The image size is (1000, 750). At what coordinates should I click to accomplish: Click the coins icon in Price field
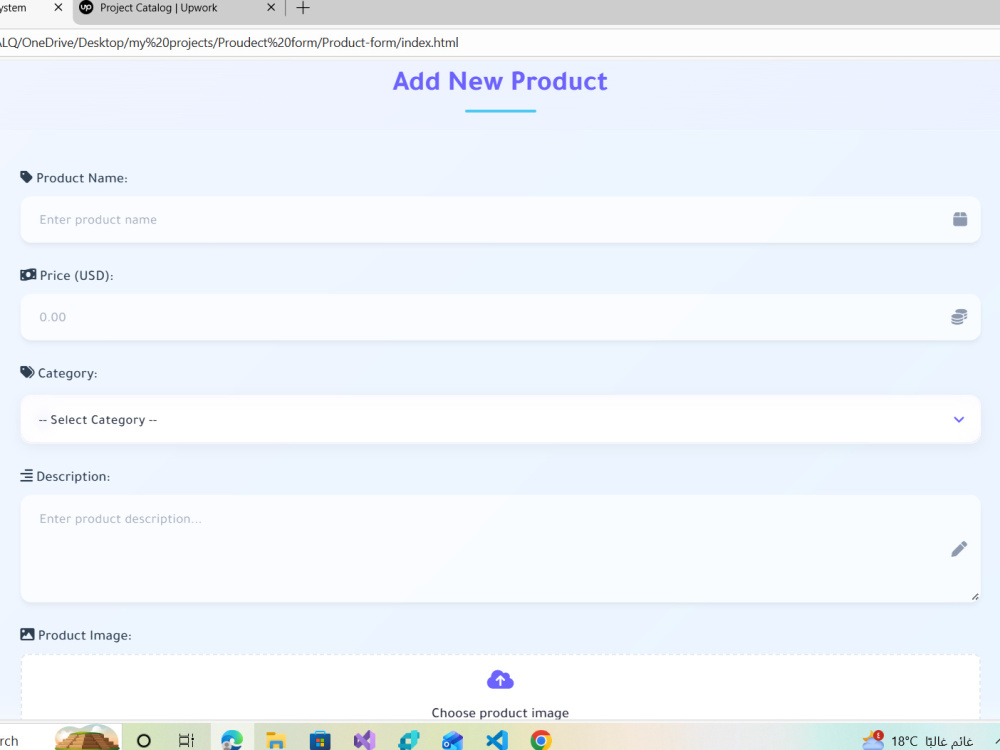click(959, 317)
